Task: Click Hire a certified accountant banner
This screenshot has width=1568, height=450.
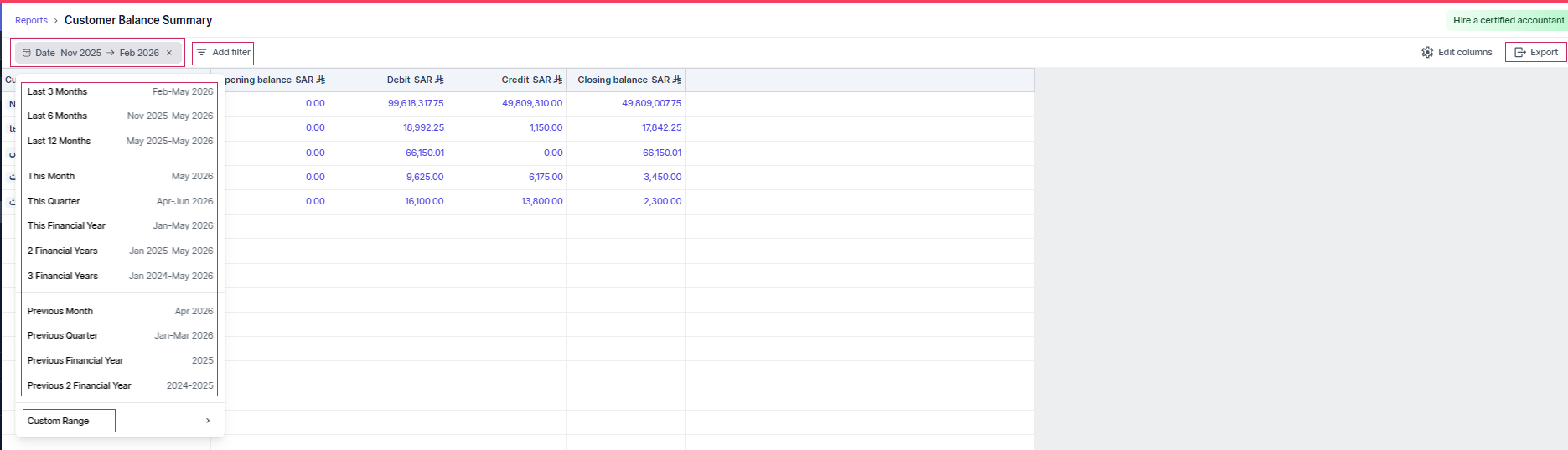Action: (1508, 20)
